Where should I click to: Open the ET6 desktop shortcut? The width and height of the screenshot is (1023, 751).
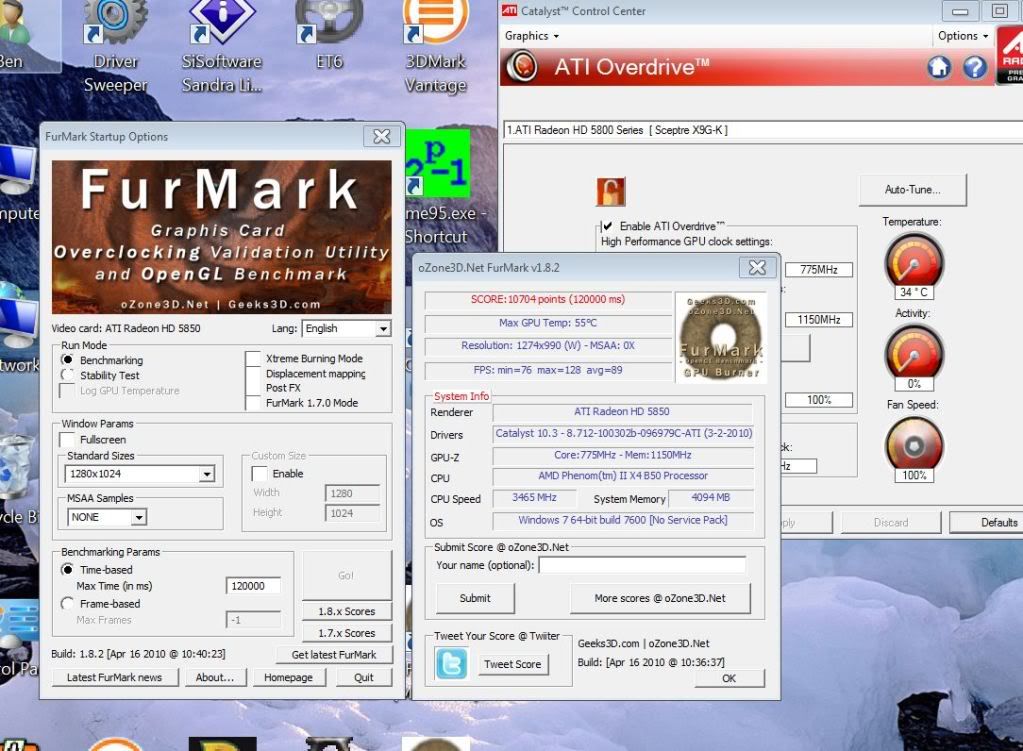329,36
